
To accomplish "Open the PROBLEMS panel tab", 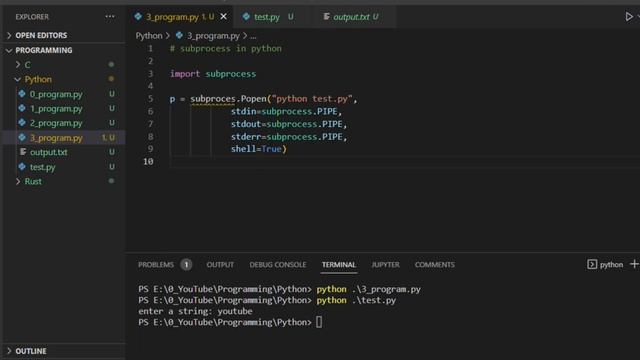I will (x=156, y=264).
